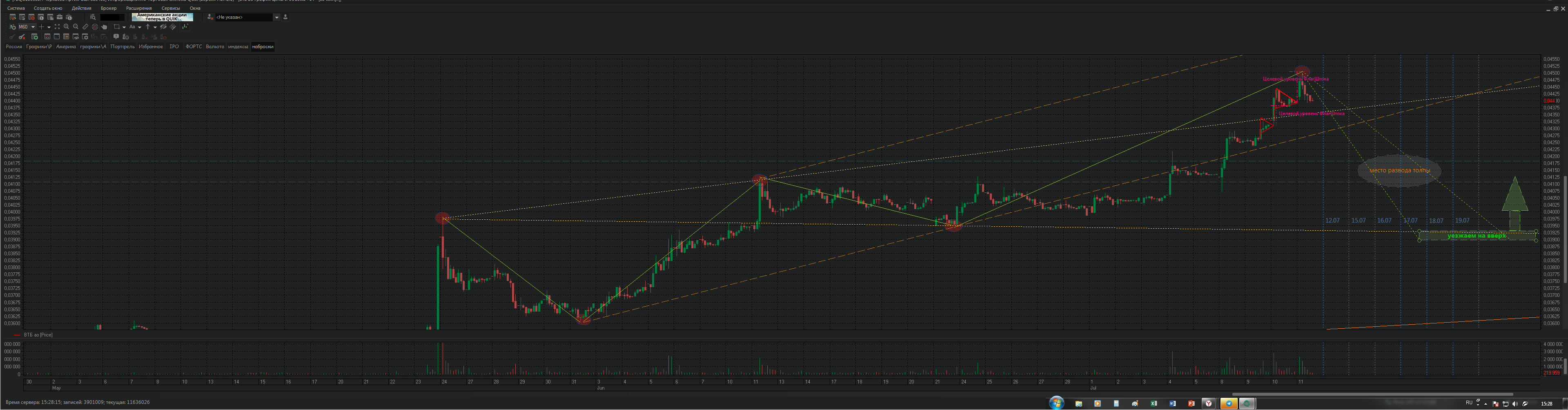Viewport: 1568px width, 410px height.
Task: Toggle the hand pan mode
Action: click(x=104, y=27)
